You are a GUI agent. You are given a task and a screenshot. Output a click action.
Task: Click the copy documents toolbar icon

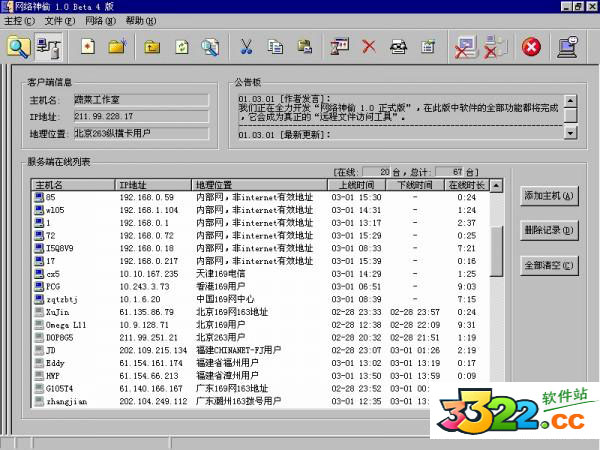pos(275,46)
